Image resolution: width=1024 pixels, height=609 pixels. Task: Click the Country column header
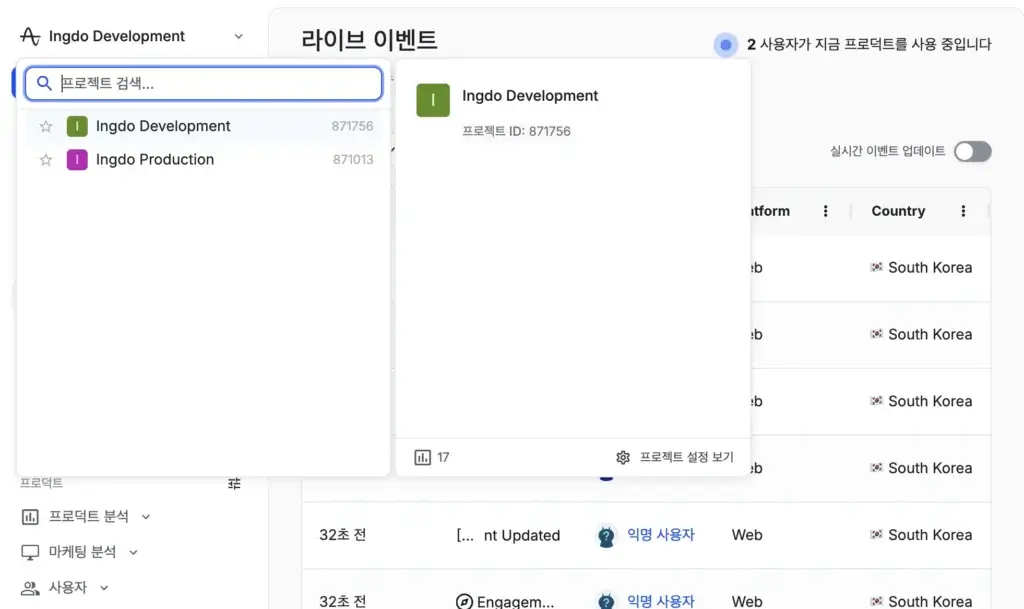click(898, 211)
